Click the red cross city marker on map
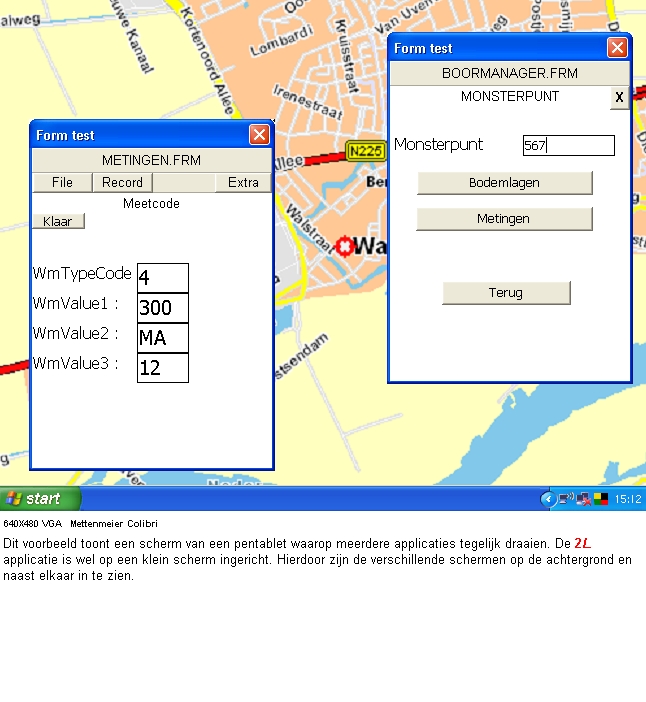The width and height of the screenshot is (646, 702). 345,246
